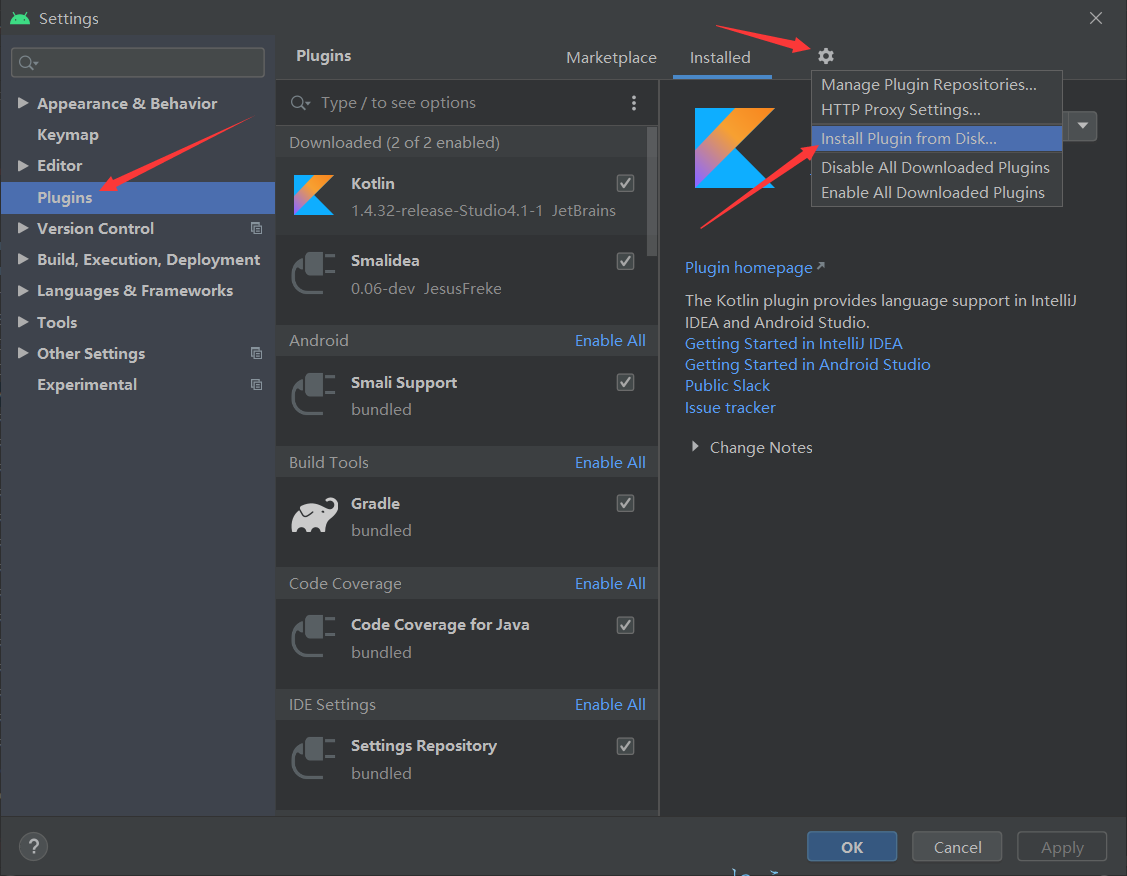The image size is (1127, 876).
Task: Open Getting Started in IntelliJ IDEA link
Action: click(794, 344)
